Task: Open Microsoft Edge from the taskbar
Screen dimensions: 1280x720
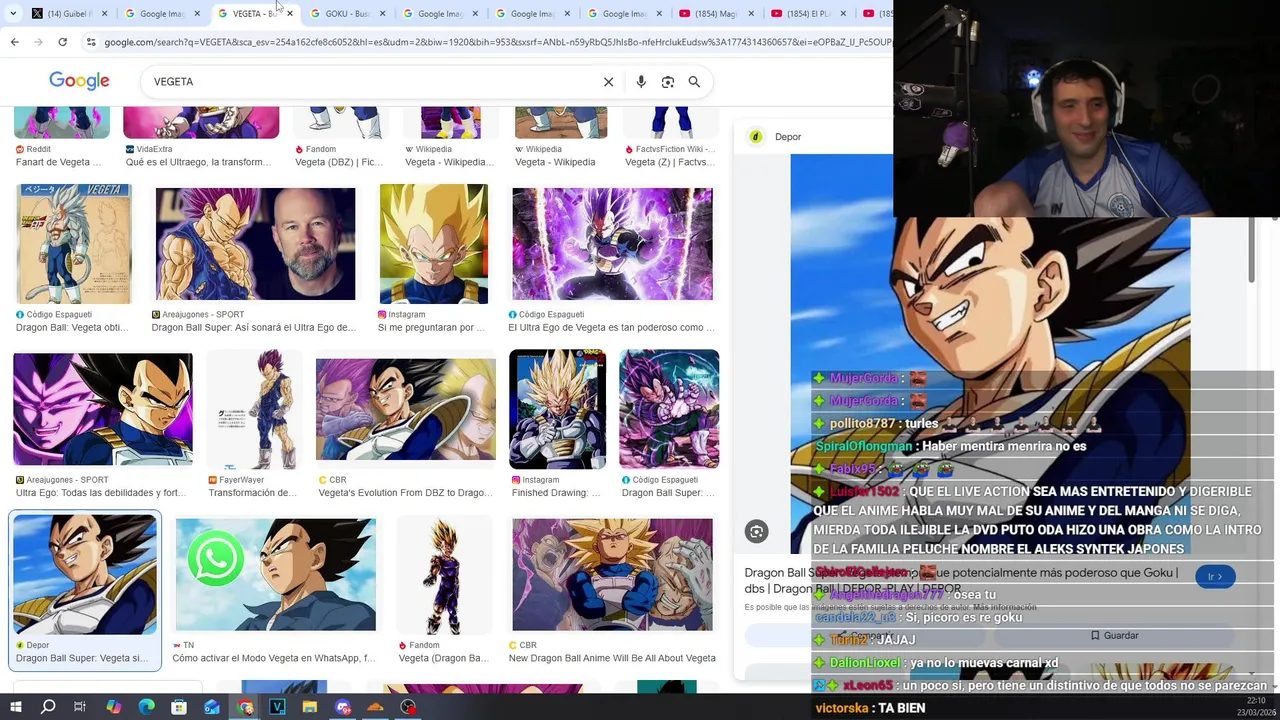Action: pos(146,707)
